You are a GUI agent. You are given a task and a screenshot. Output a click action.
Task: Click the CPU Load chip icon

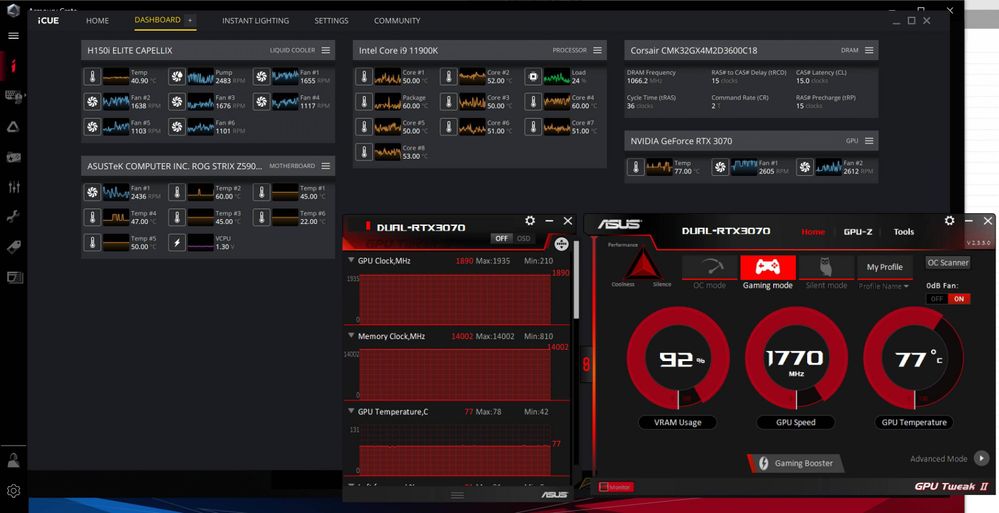click(x=533, y=76)
